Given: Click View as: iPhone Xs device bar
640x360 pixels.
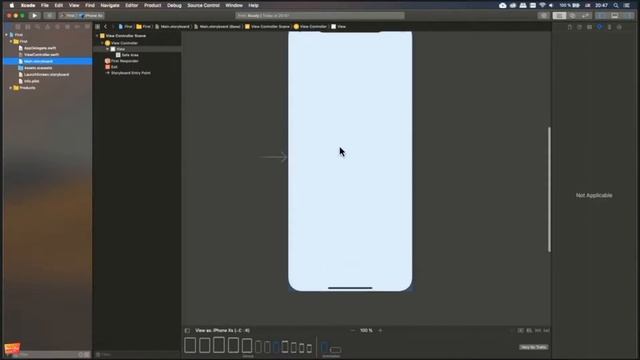Looking at the screenshot, I should point(222,331).
